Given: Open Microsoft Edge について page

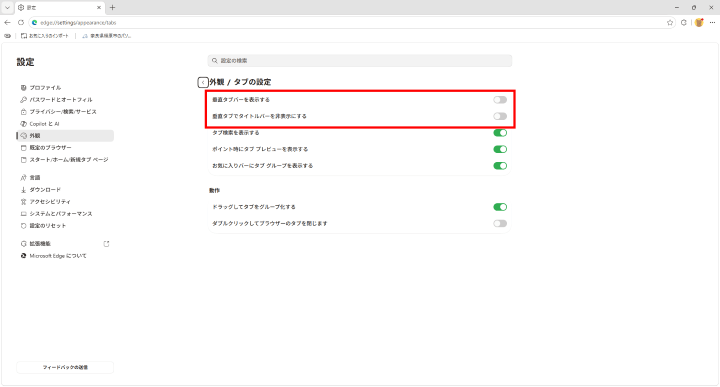Looking at the screenshot, I should click(65, 256).
